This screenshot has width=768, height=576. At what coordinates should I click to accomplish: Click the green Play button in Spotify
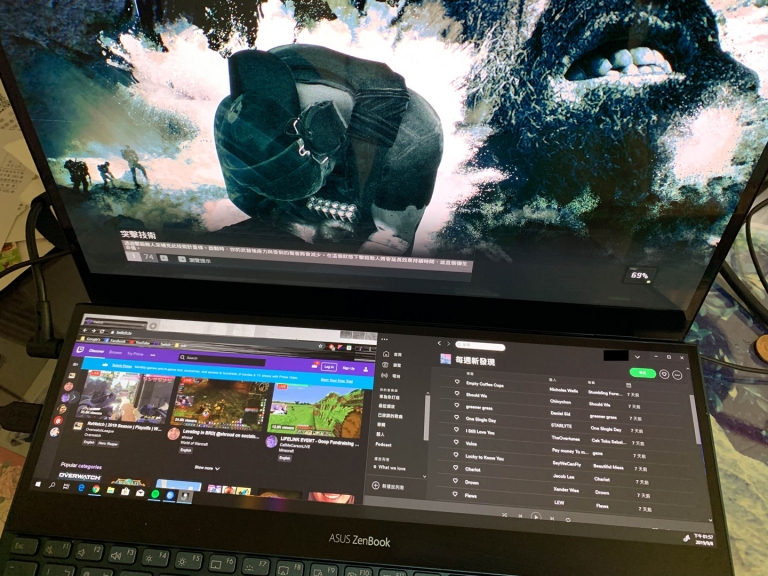[x=642, y=373]
